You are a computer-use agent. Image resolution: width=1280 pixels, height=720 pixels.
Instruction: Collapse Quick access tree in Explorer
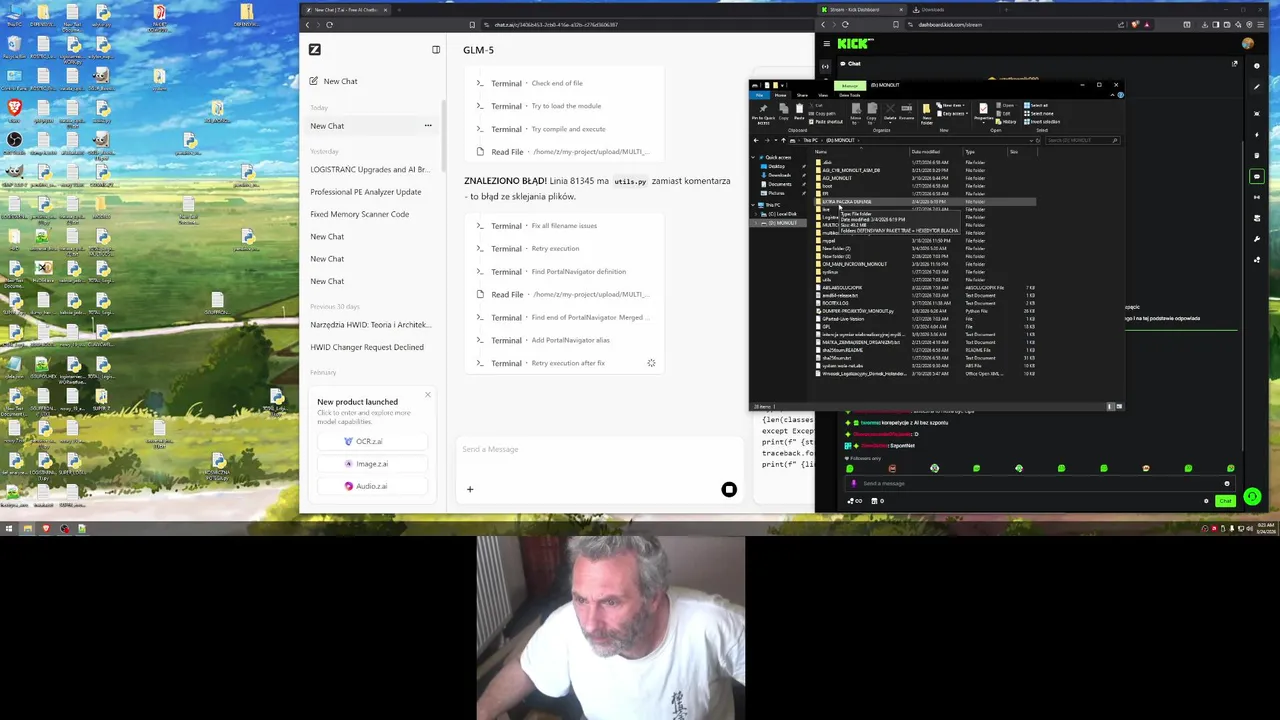click(x=752, y=157)
